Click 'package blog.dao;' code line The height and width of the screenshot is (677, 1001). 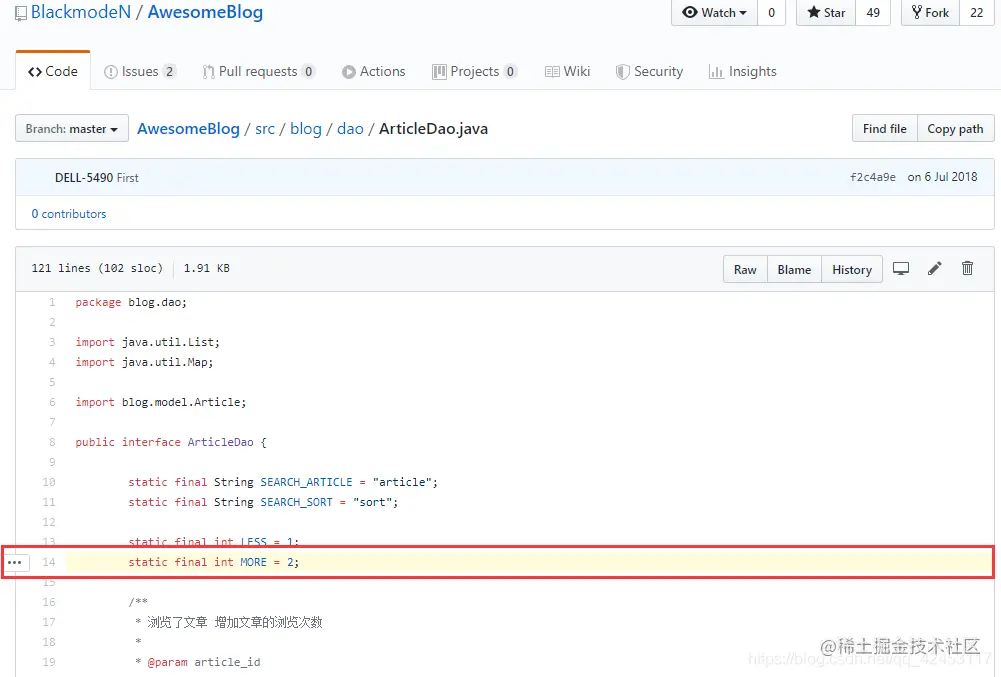[131, 302]
